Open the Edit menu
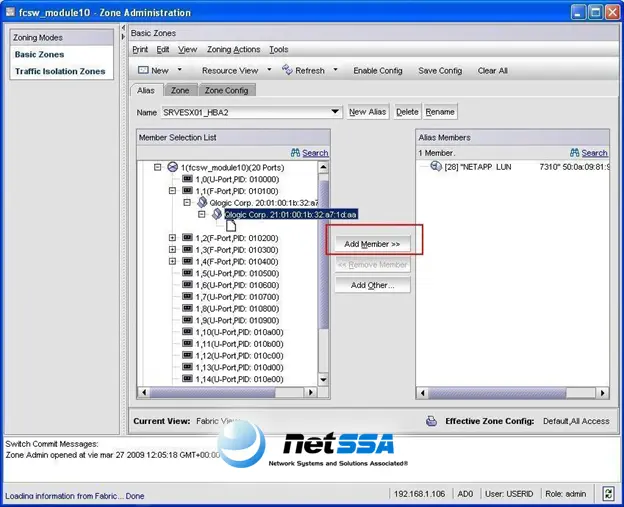This screenshot has height=507, width=624. click(163, 49)
